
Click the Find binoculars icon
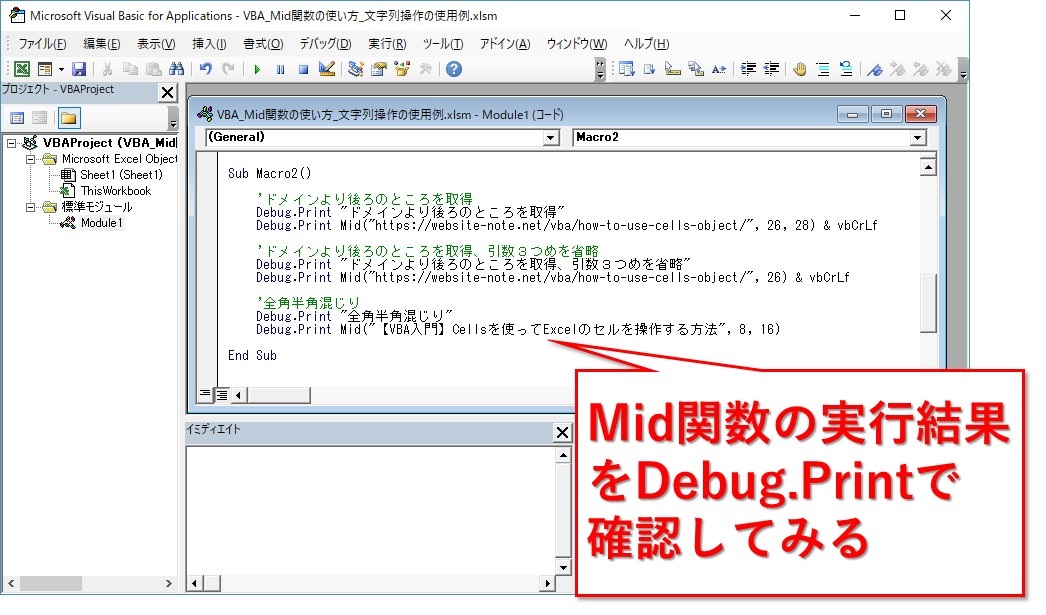pyautogui.click(x=177, y=69)
